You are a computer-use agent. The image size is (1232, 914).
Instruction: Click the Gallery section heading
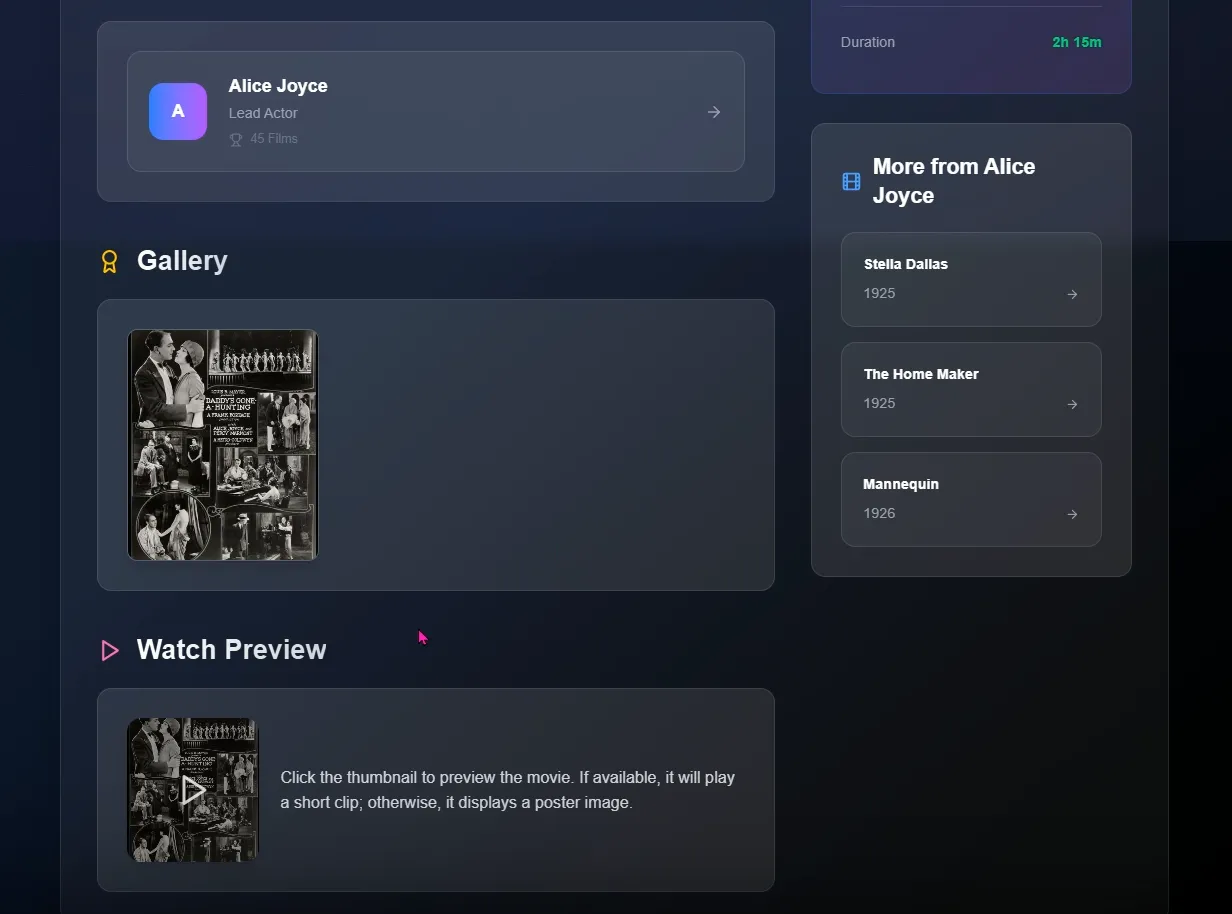click(182, 260)
